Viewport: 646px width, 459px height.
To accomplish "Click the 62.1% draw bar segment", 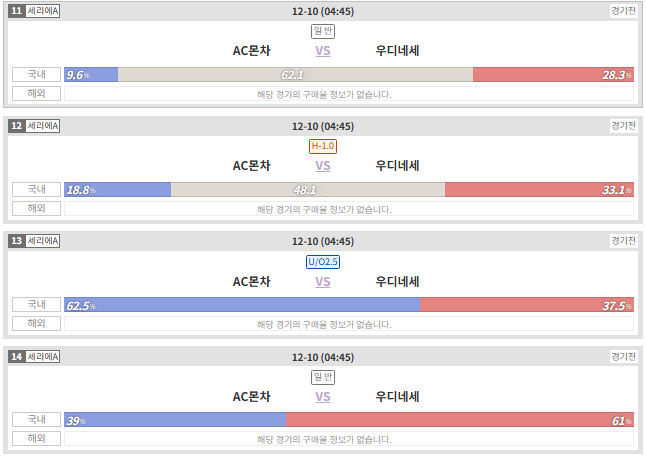I will (x=295, y=75).
